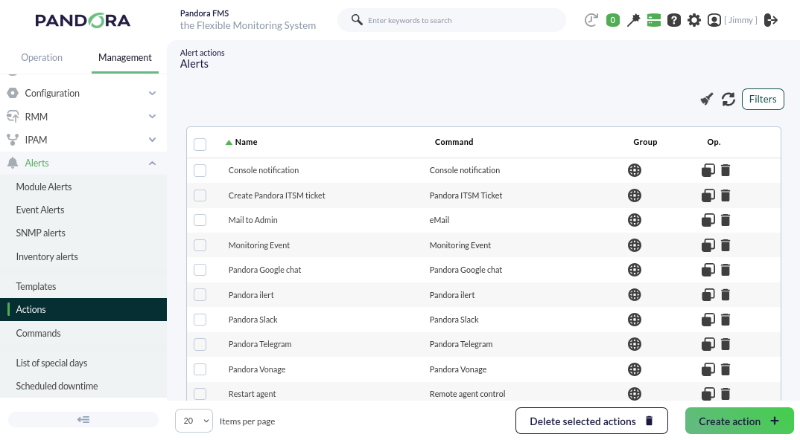Open Event Alerts in sidebar

click(x=40, y=210)
